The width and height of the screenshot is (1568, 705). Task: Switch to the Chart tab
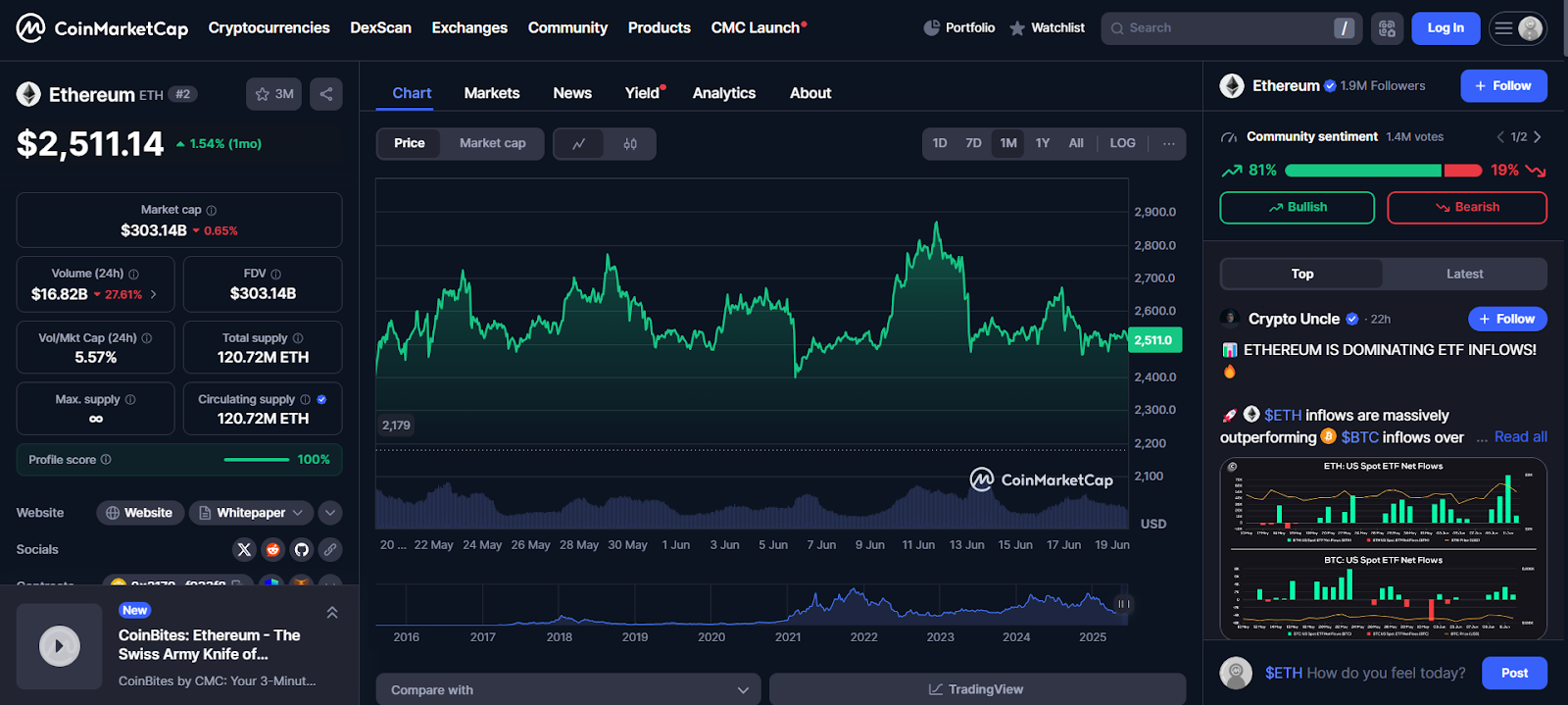point(412,93)
